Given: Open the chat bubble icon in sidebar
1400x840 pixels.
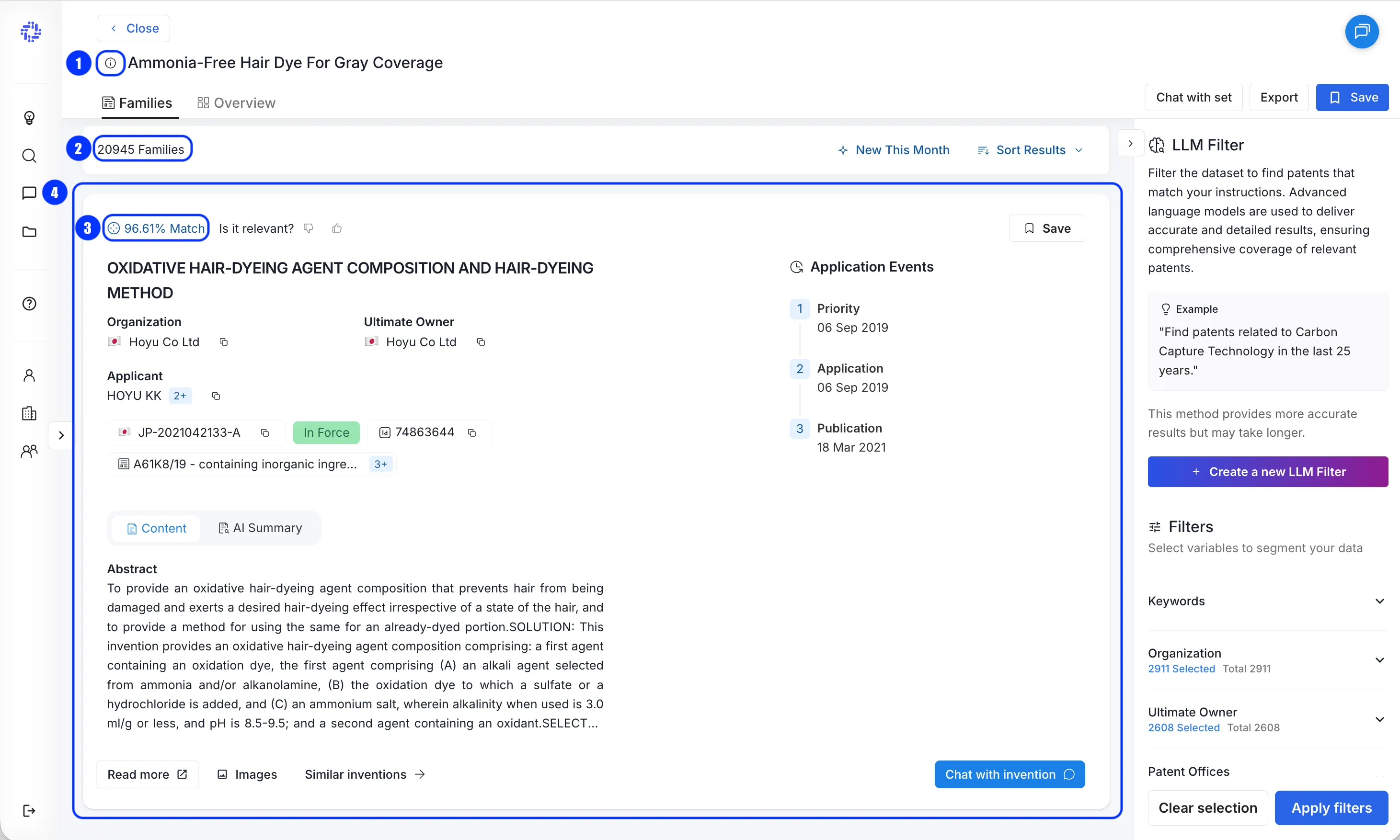Looking at the screenshot, I should point(29,193).
